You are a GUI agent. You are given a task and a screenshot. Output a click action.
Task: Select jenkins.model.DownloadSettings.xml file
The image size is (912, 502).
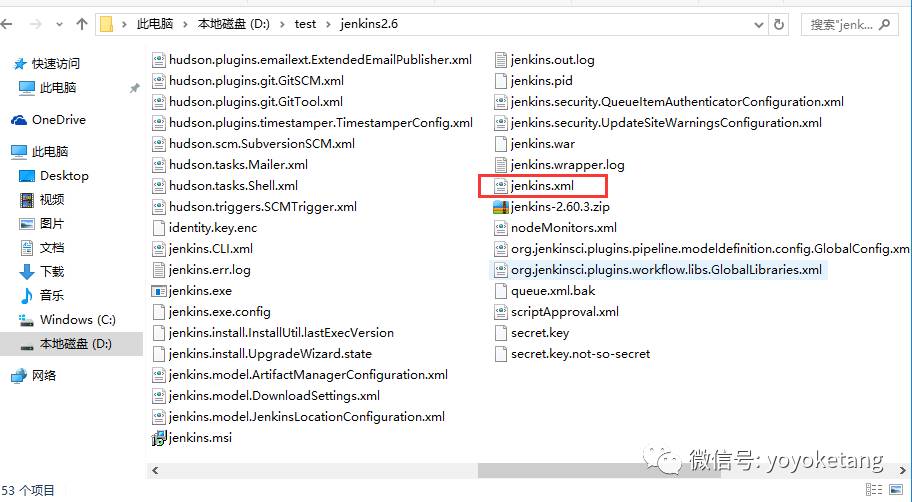(274, 396)
